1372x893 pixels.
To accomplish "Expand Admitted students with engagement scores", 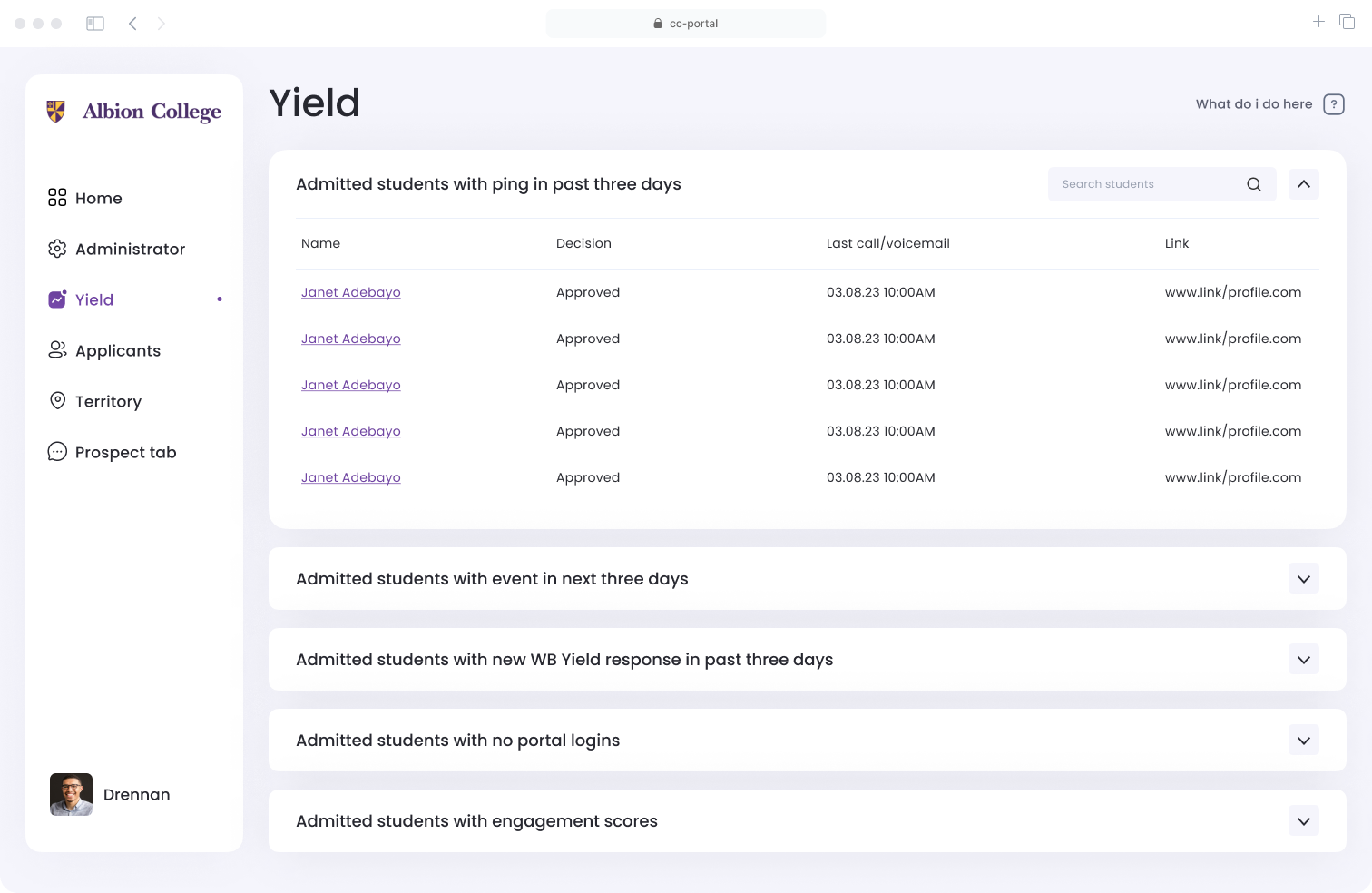I will pos(1304,821).
